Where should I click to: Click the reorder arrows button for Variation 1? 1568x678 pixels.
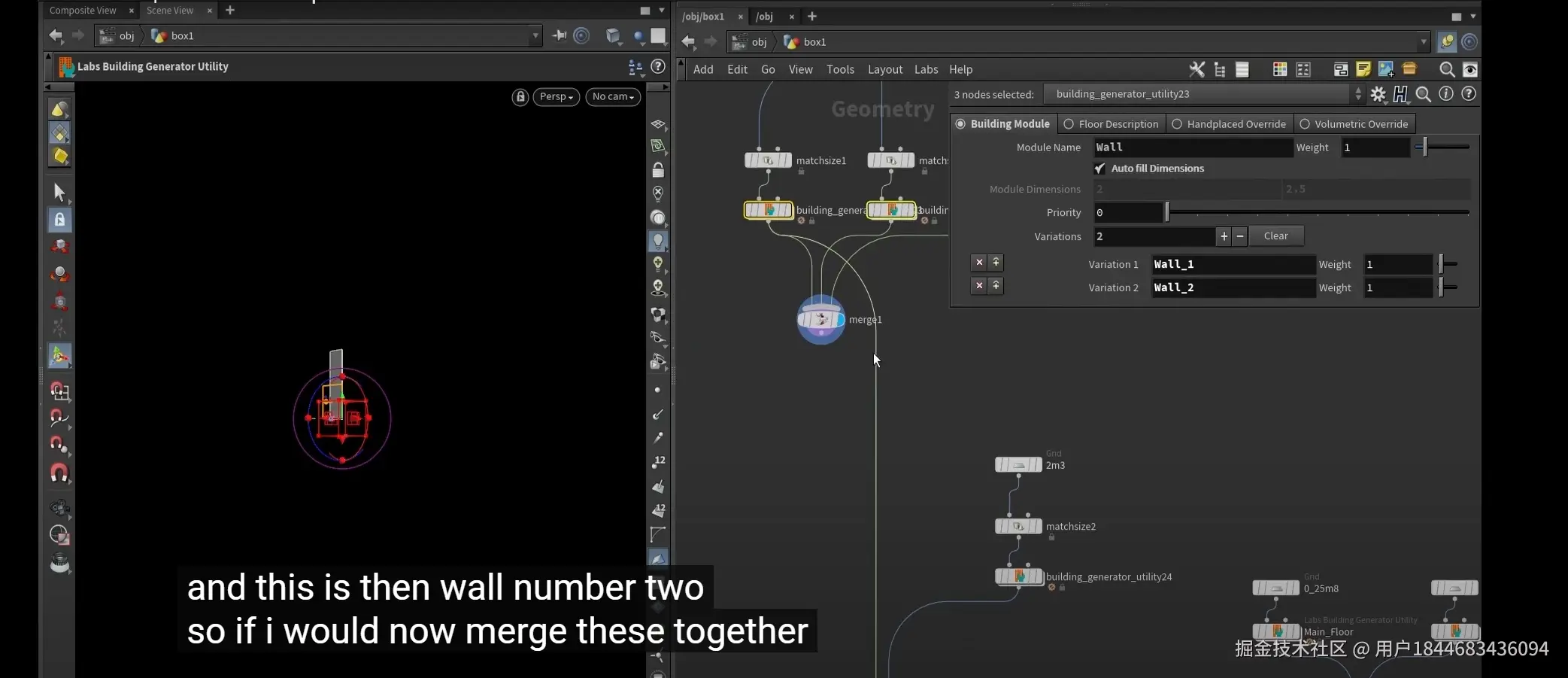[996, 263]
